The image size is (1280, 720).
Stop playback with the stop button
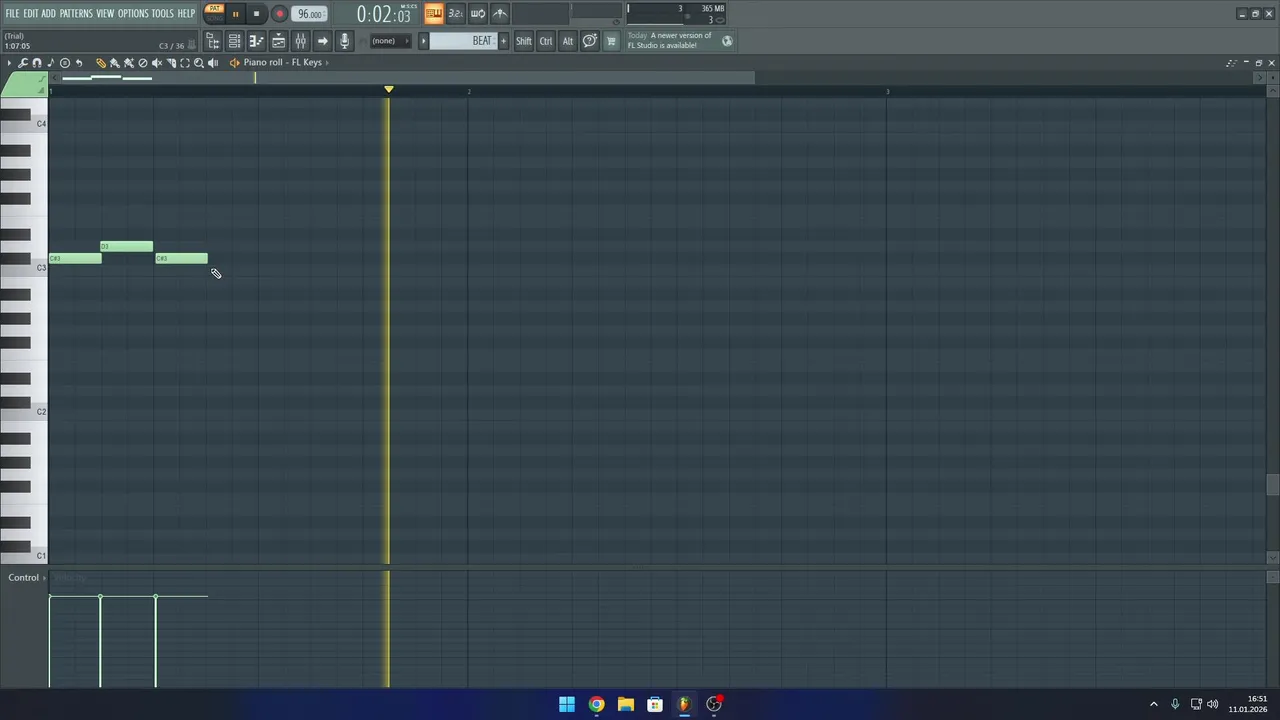click(256, 14)
